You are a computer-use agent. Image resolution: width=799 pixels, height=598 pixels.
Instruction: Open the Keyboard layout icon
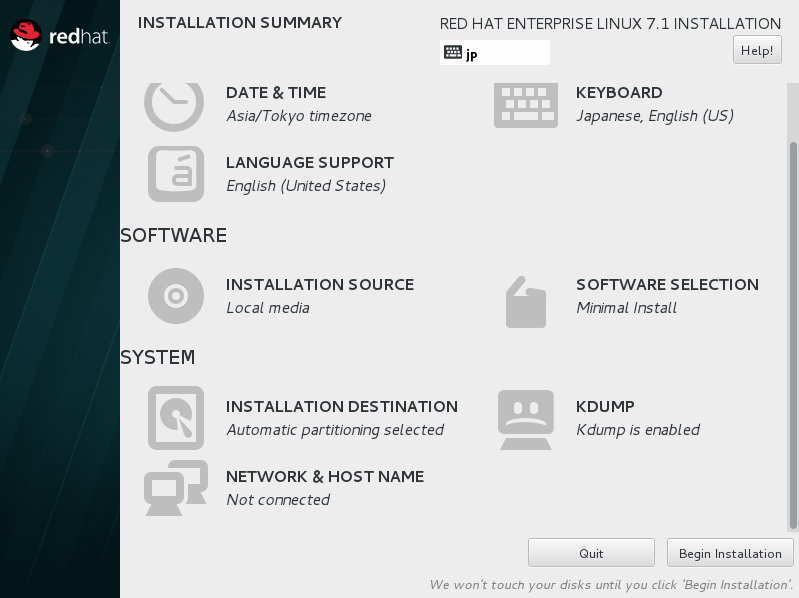(525, 105)
